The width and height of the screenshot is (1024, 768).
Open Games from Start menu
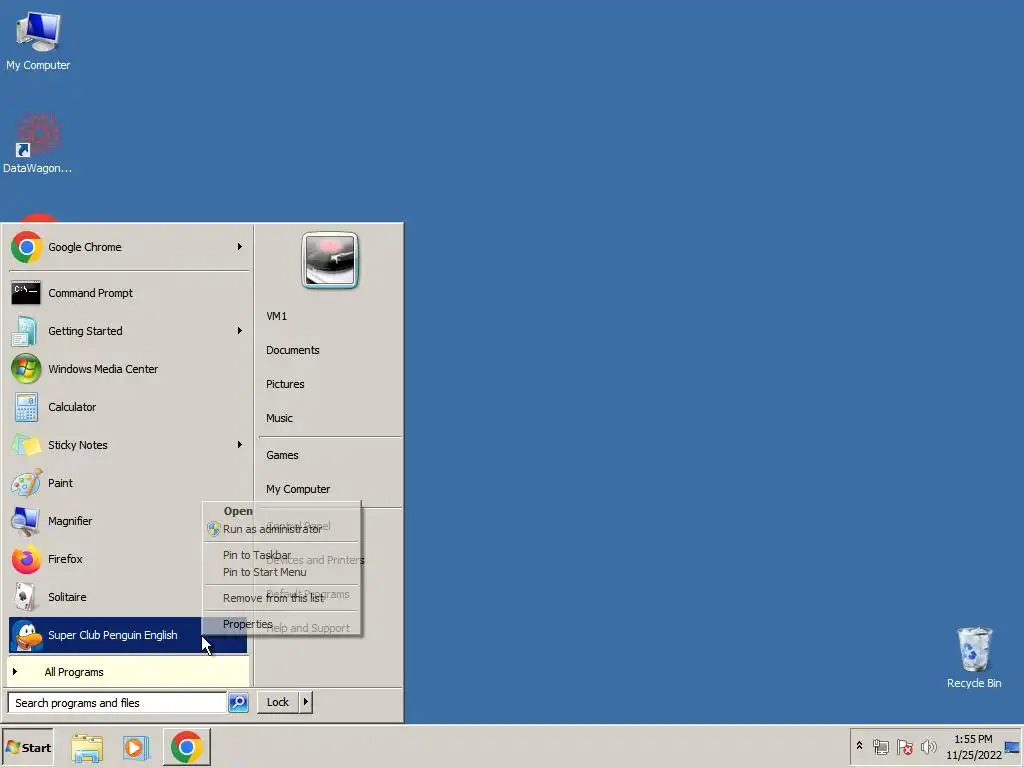coord(282,455)
